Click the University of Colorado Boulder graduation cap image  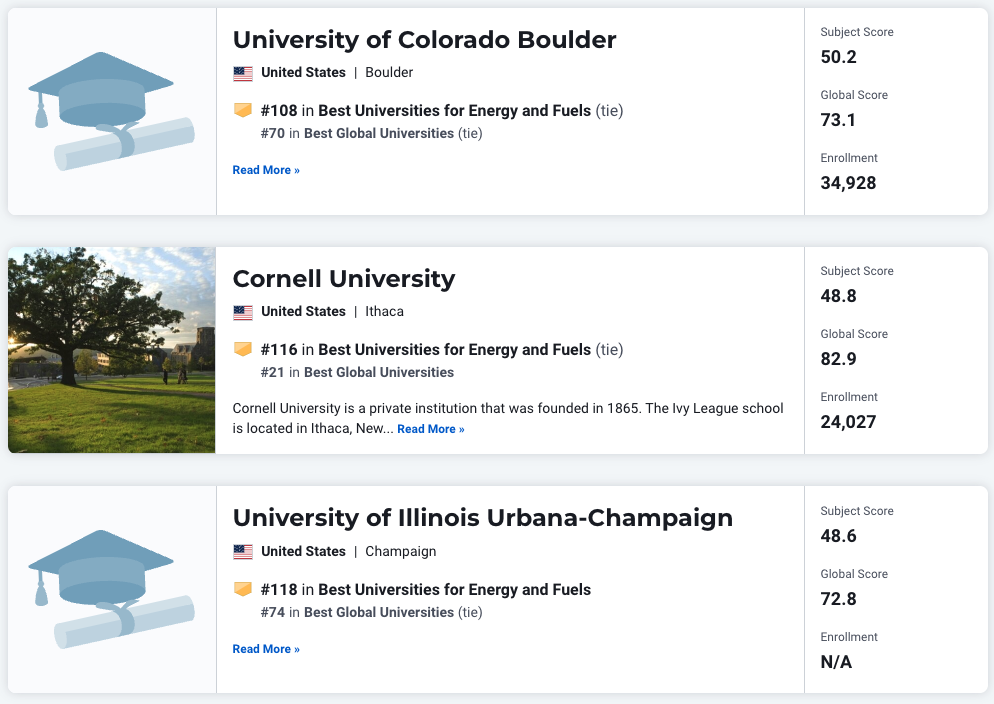pos(111,111)
